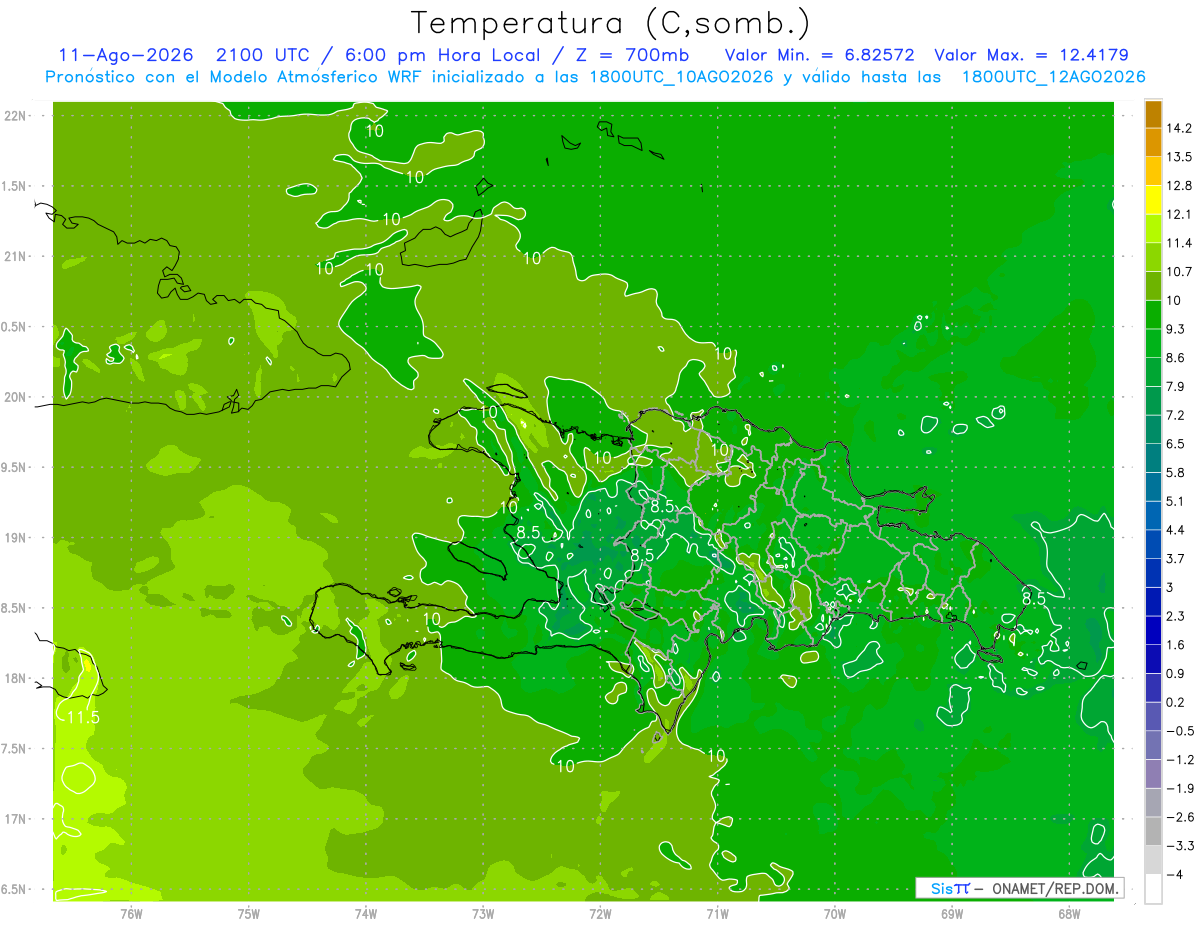Click the '22N' latitude axis label
The image size is (1200, 927).
pyautogui.click(x=15, y=116)
